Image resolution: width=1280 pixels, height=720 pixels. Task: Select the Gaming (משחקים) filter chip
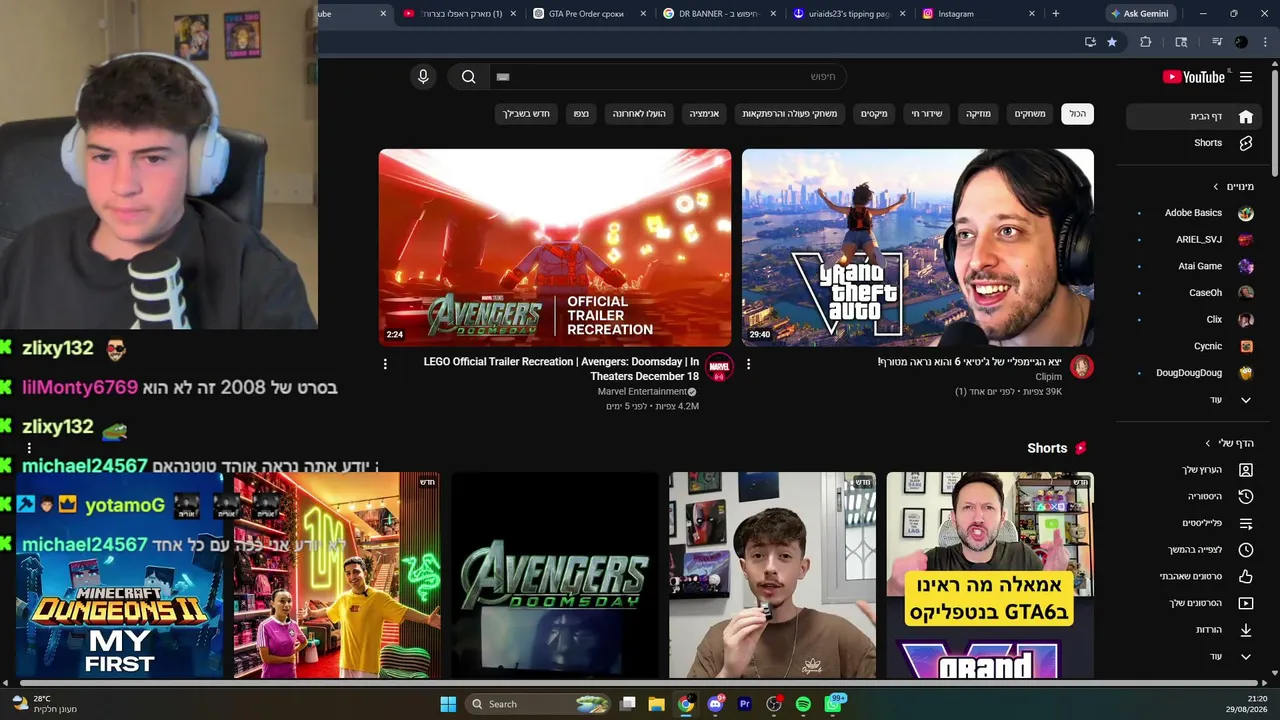(x=1030, y=114)
